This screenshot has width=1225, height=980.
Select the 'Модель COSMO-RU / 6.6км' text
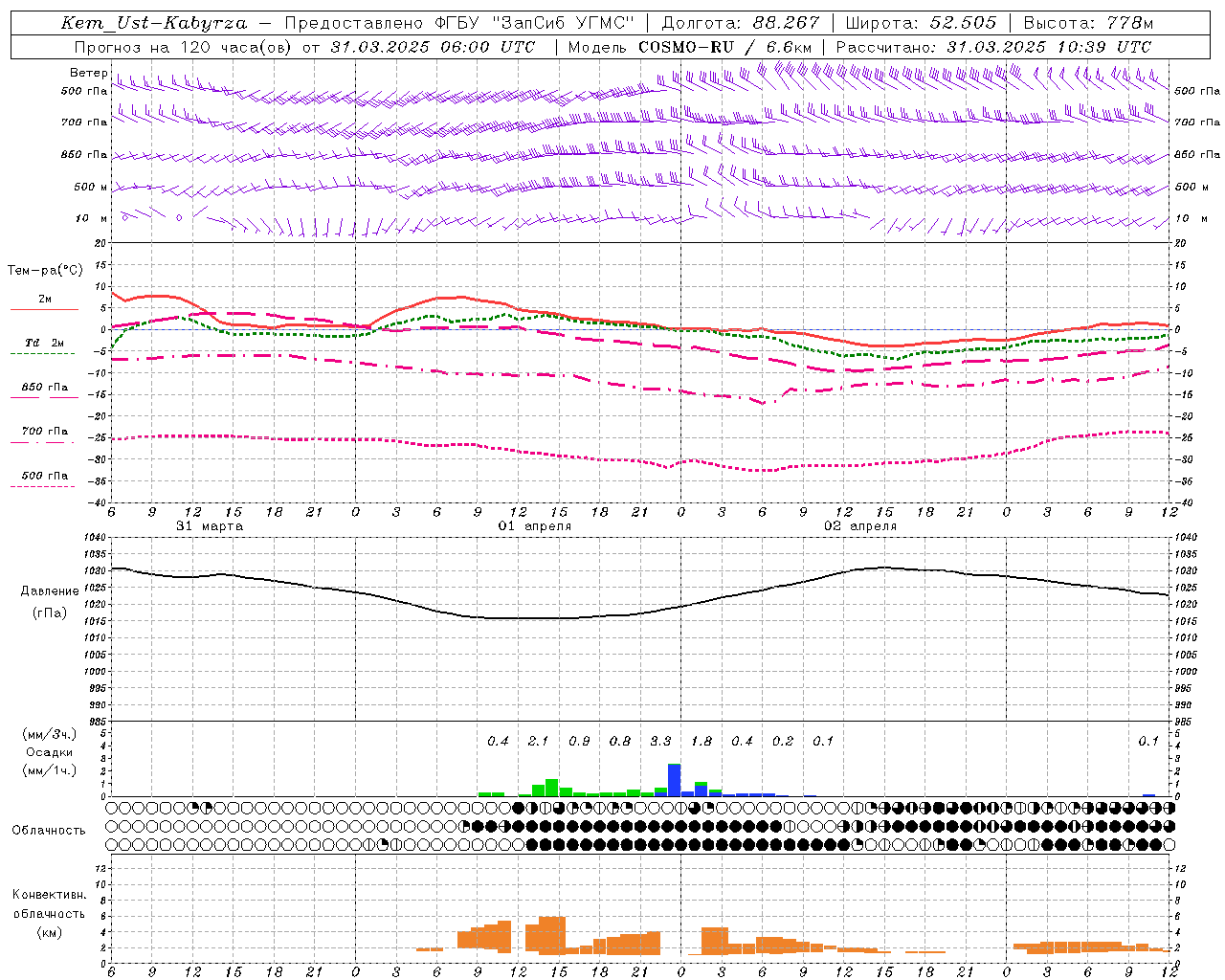point(690,47)
